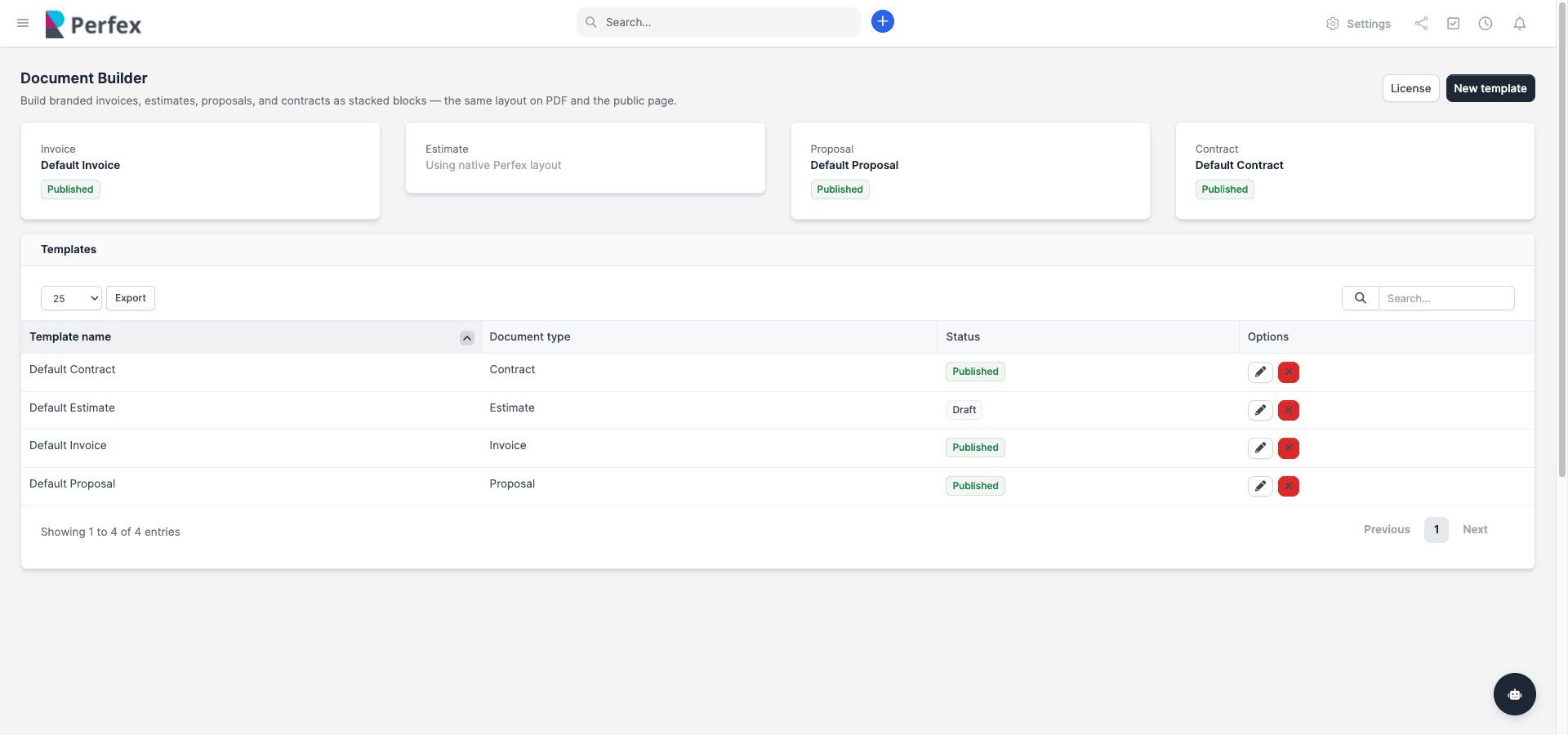Open the to-do checklist icon
This screenshot has width=1568, height=735.
pos(1454,24)
